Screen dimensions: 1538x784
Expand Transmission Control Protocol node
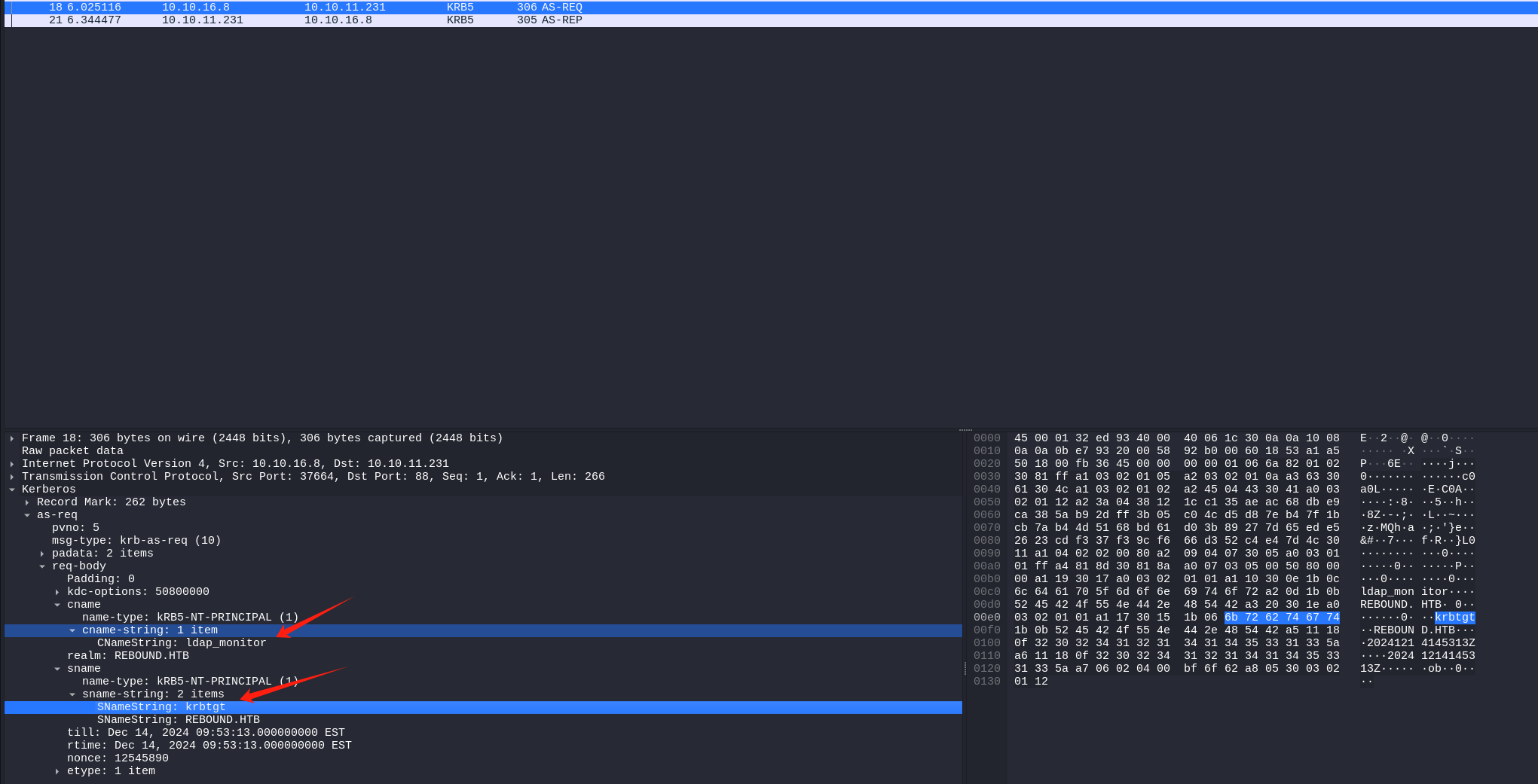pyautogui.click(x=12, y=477)
